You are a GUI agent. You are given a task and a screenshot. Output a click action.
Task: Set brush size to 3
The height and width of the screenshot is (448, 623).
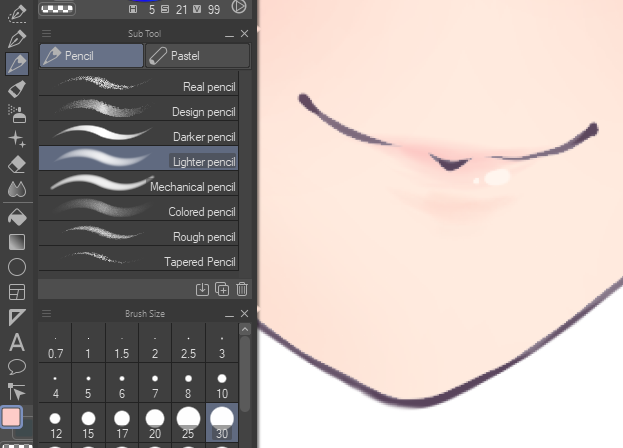[222, 343]
